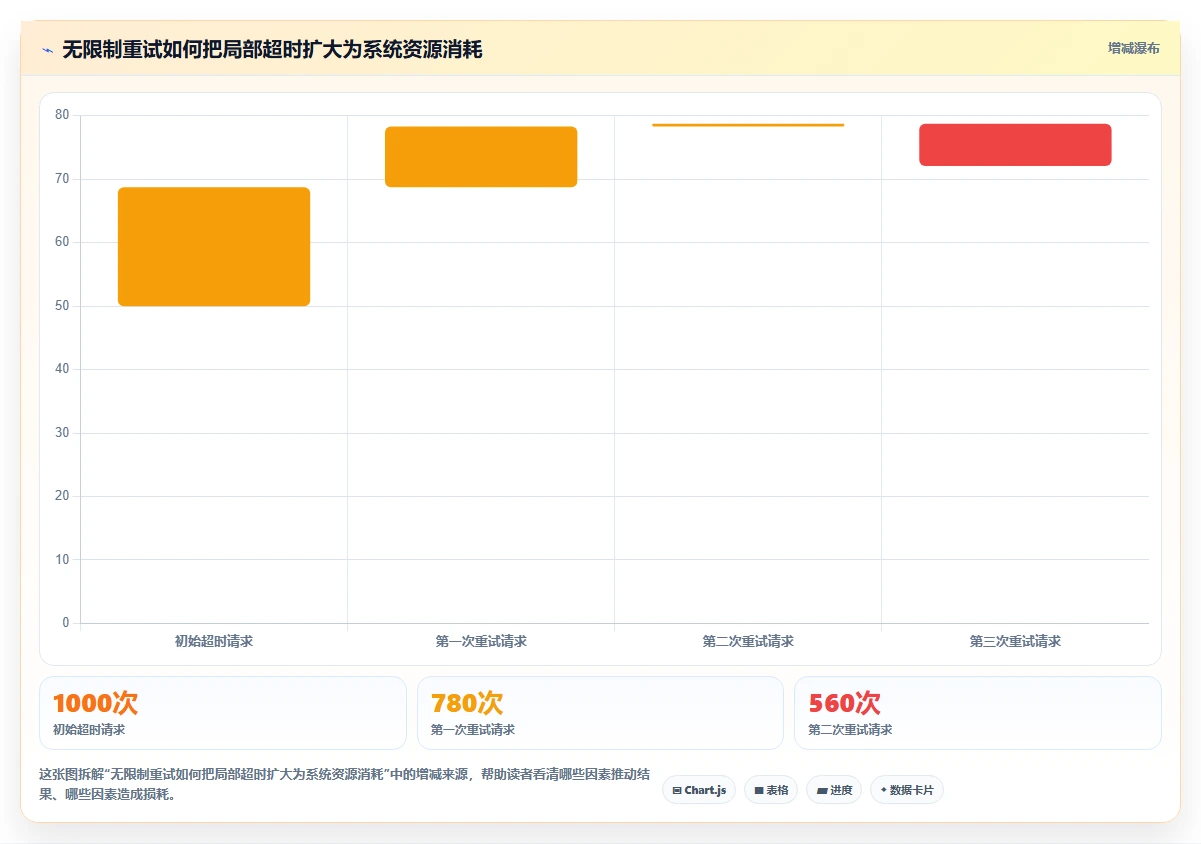Click the 780次 value card
1201x844 pixels.
coord(600,713)
